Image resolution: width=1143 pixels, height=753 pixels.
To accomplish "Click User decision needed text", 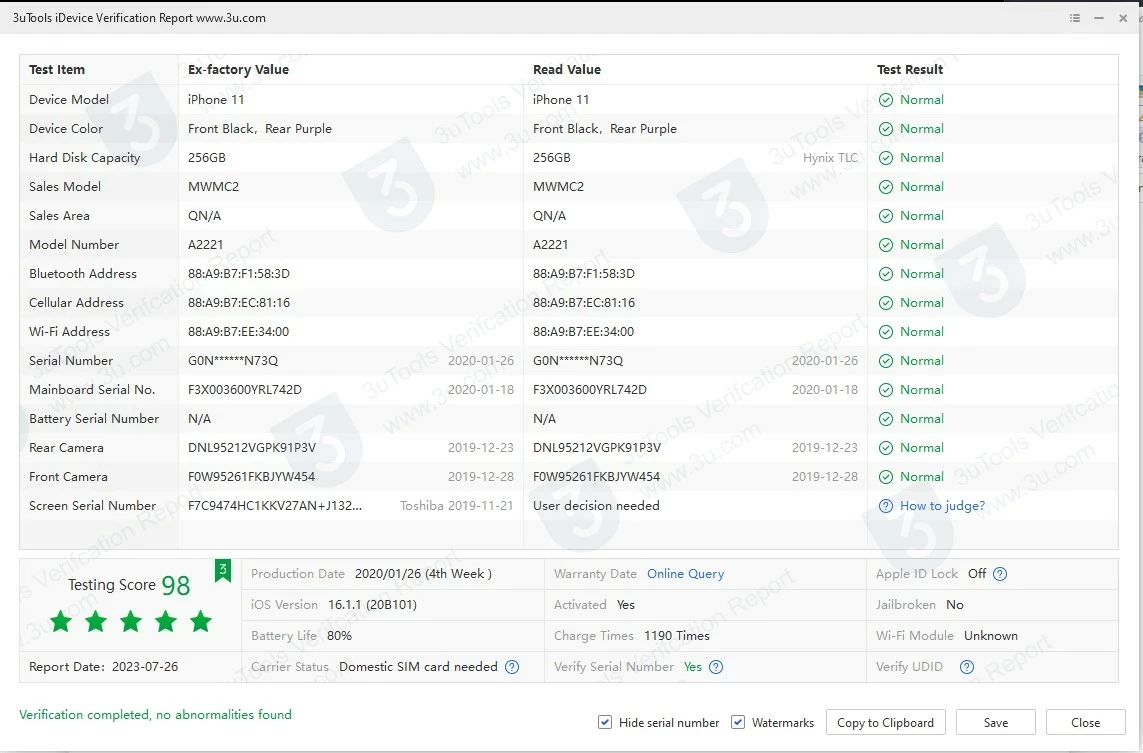I will click(x=596, y=506).
